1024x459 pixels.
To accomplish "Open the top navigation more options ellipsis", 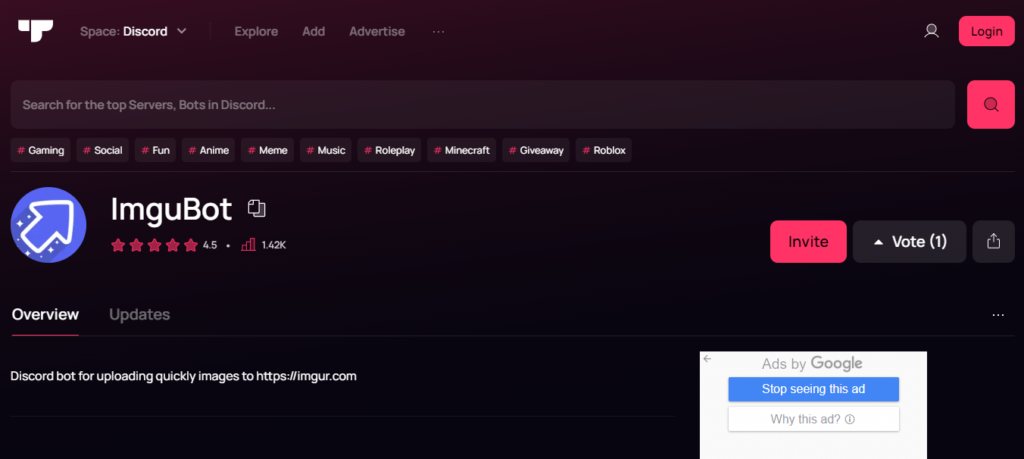I will point(438,31).
